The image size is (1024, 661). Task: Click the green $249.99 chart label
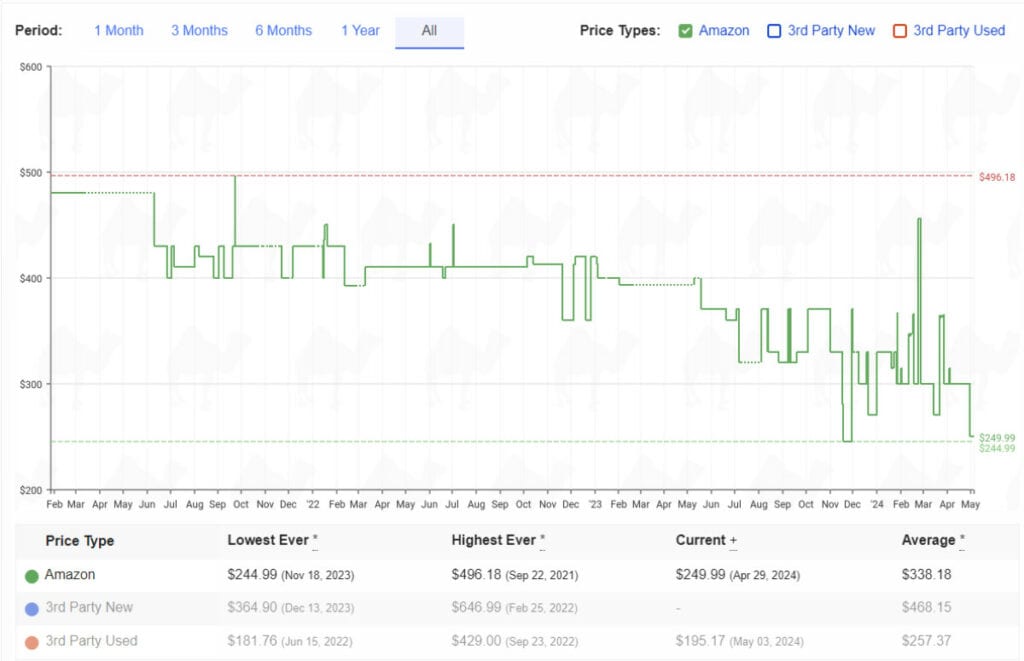996,437
